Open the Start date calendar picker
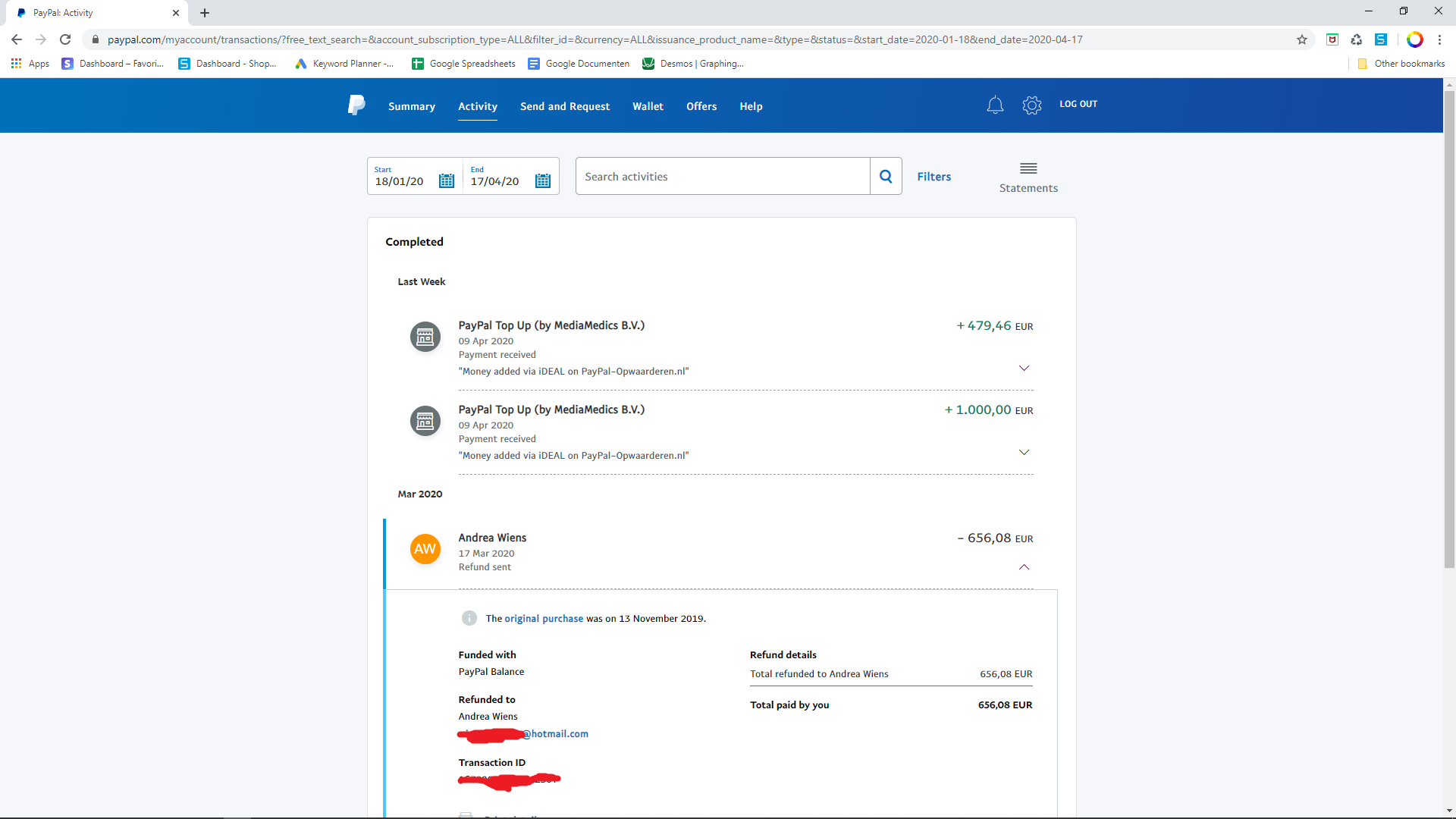1456x819 pixels. 447,180
